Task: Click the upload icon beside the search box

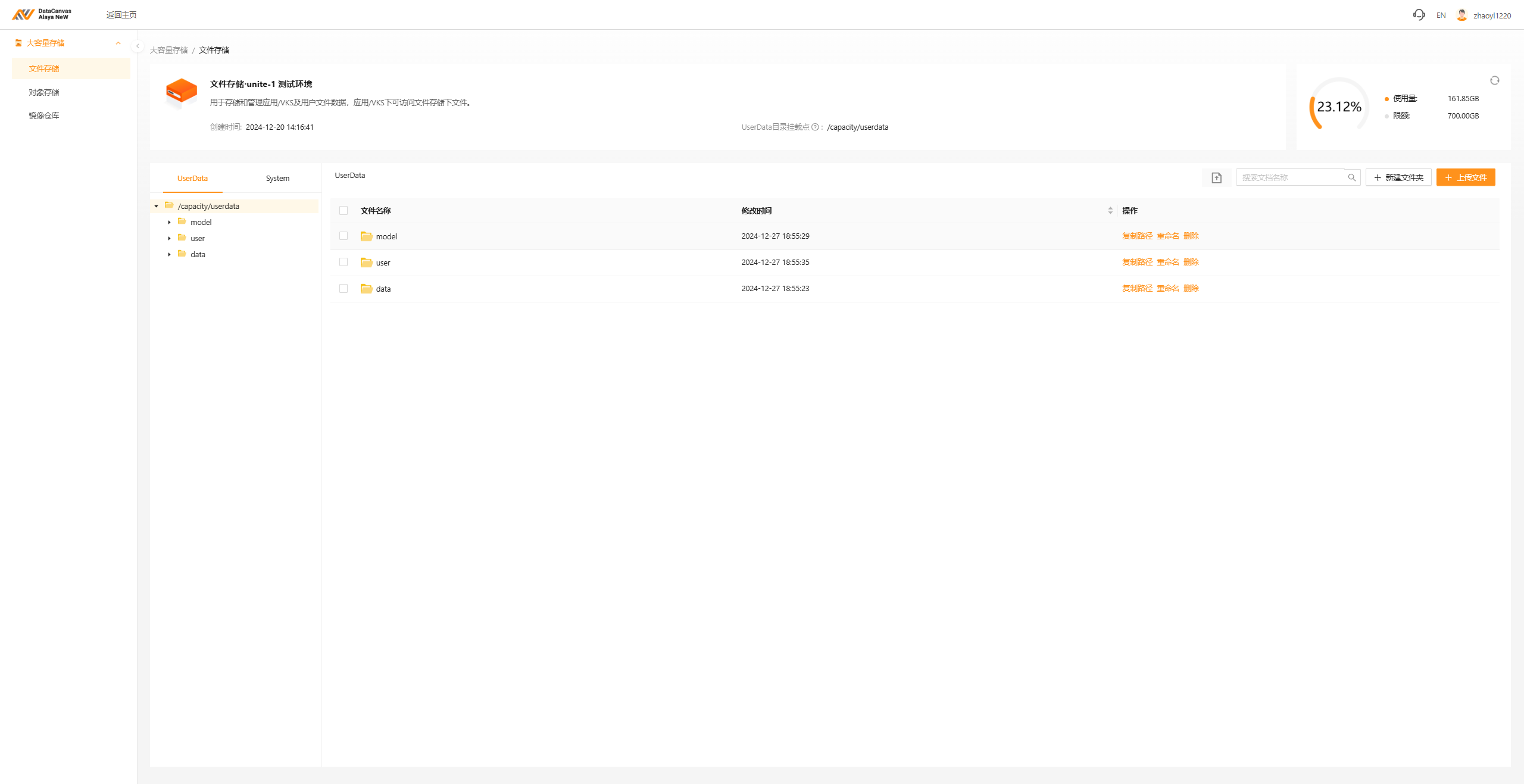Action: pyautogui.click(x=1216, y=177)
